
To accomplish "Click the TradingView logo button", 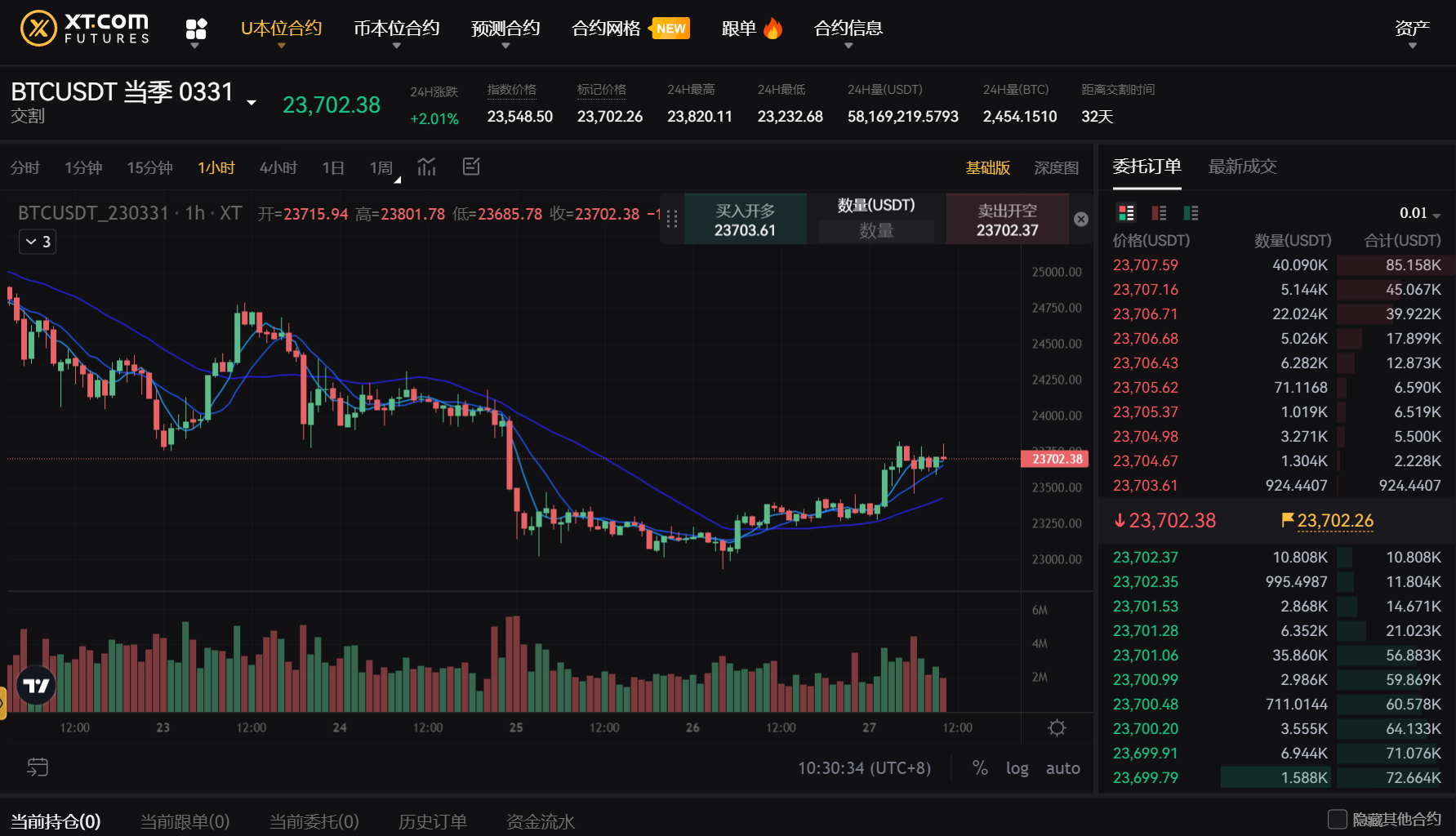I will 36,686.
